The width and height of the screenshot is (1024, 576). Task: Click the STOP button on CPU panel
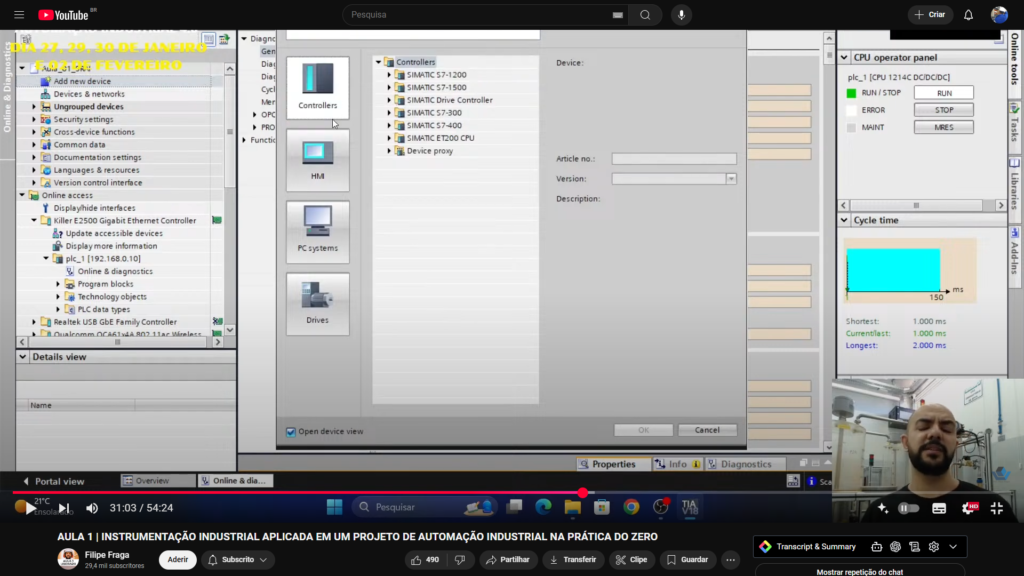pyautogui.click(x=944, y=110)
